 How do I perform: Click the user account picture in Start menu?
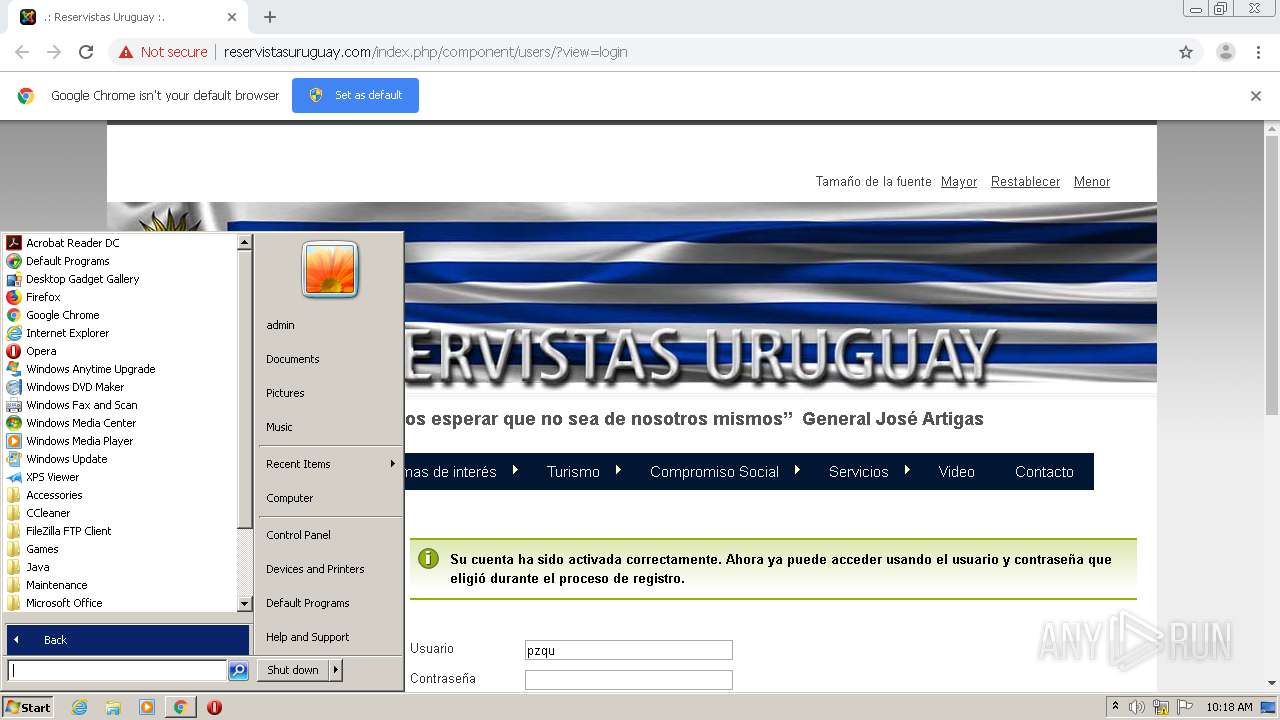coord(330,269)
